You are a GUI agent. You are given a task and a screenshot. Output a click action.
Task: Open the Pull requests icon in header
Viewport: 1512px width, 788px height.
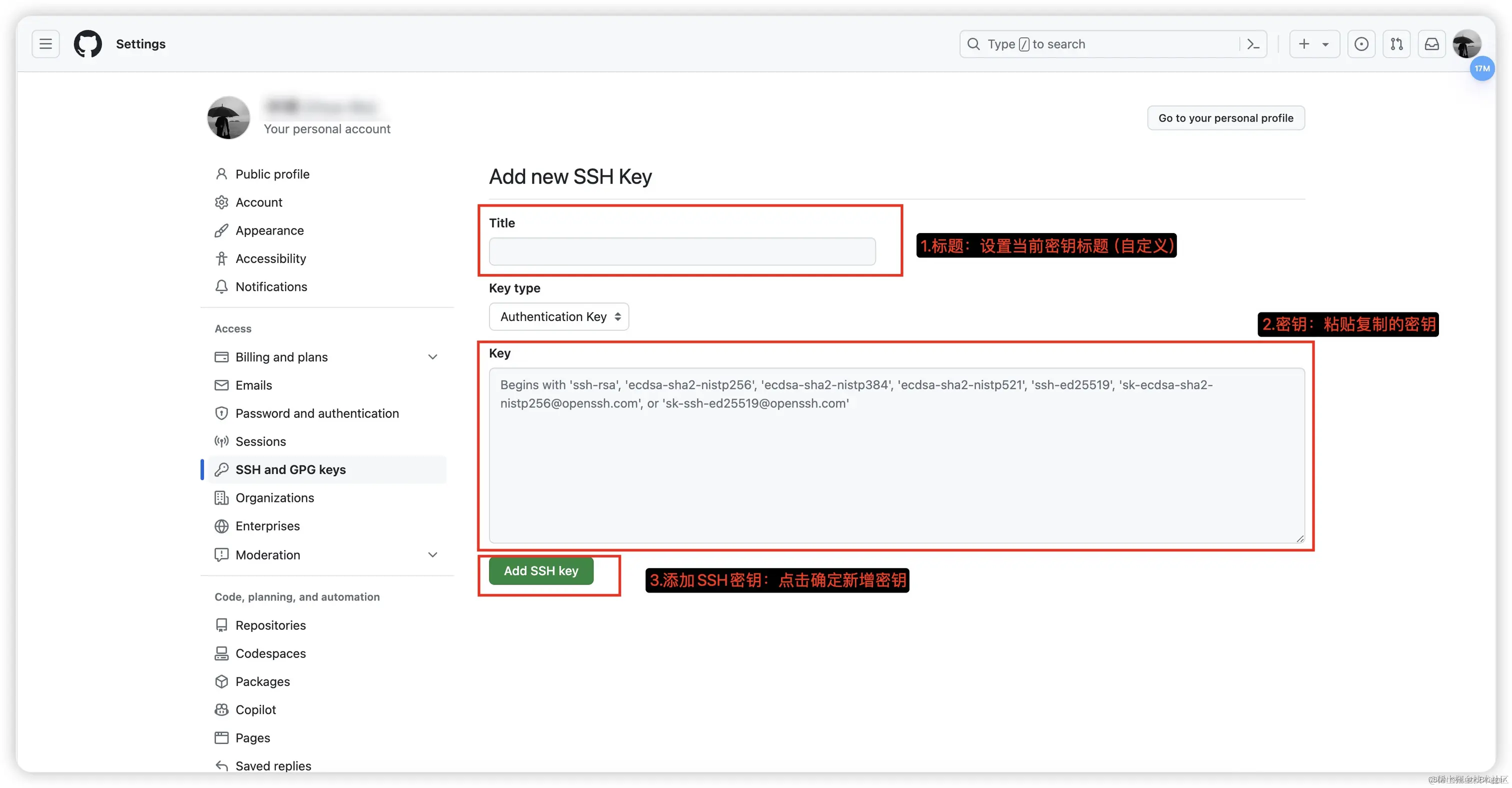click(x=1396, y=44)
